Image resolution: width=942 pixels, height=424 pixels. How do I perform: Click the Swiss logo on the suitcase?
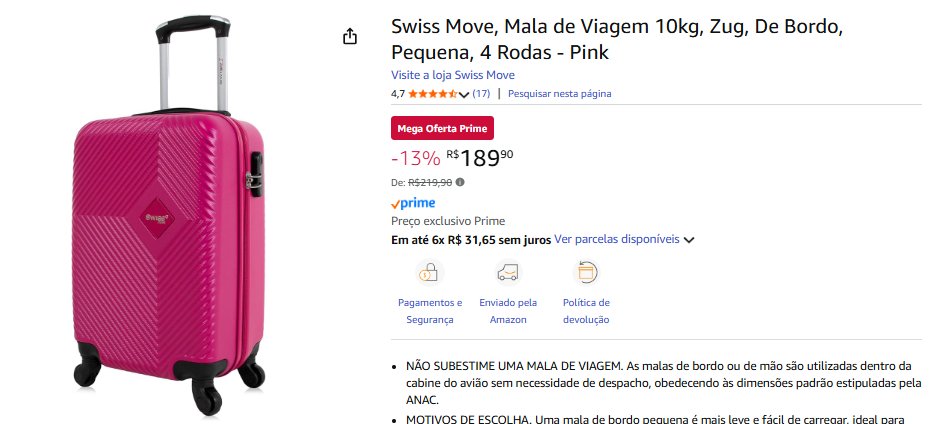pyautogui.click(x=157, y=214)
